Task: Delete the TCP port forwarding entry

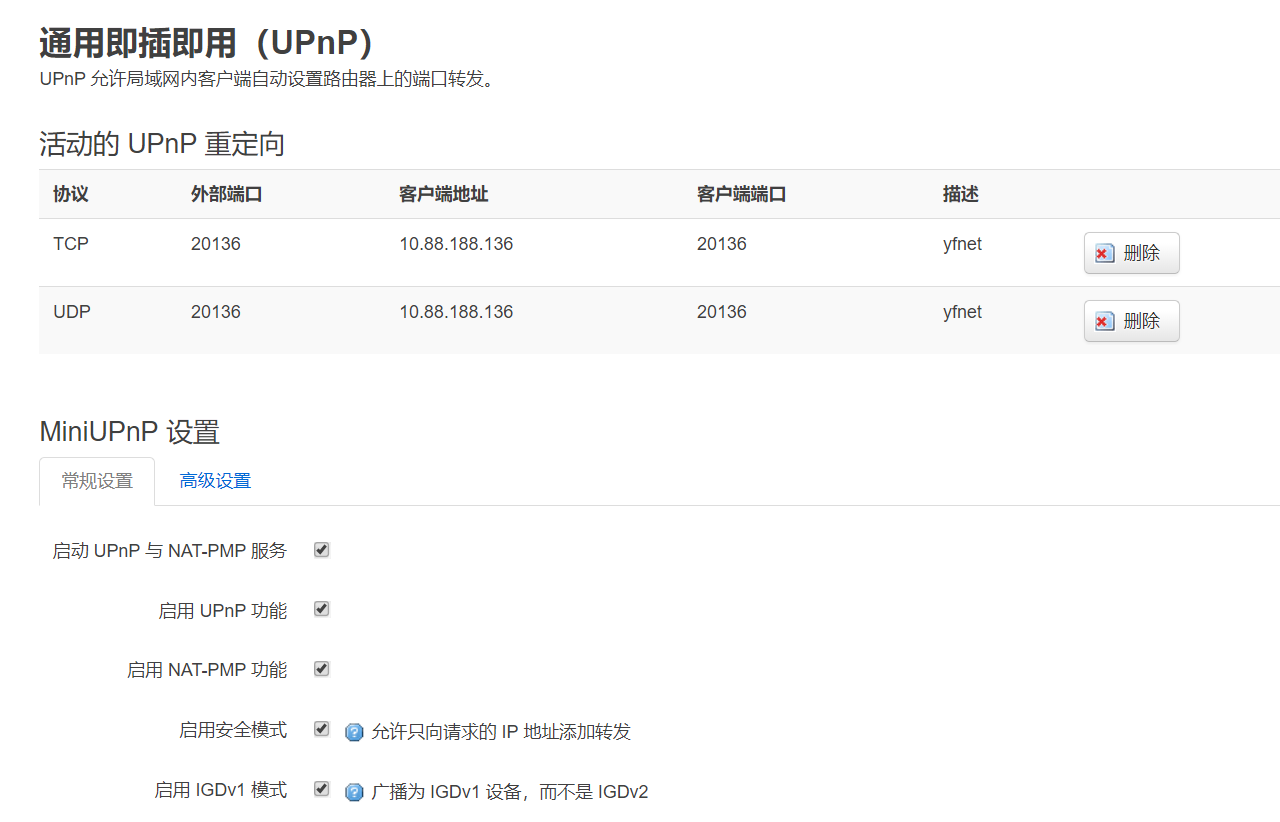Action: coord(1131,253)
